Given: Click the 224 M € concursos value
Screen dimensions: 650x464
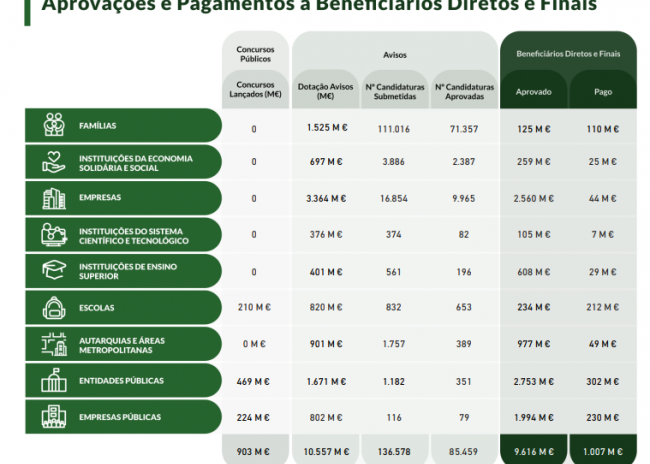Looking at the screenshot, I should tap(253, 418).
